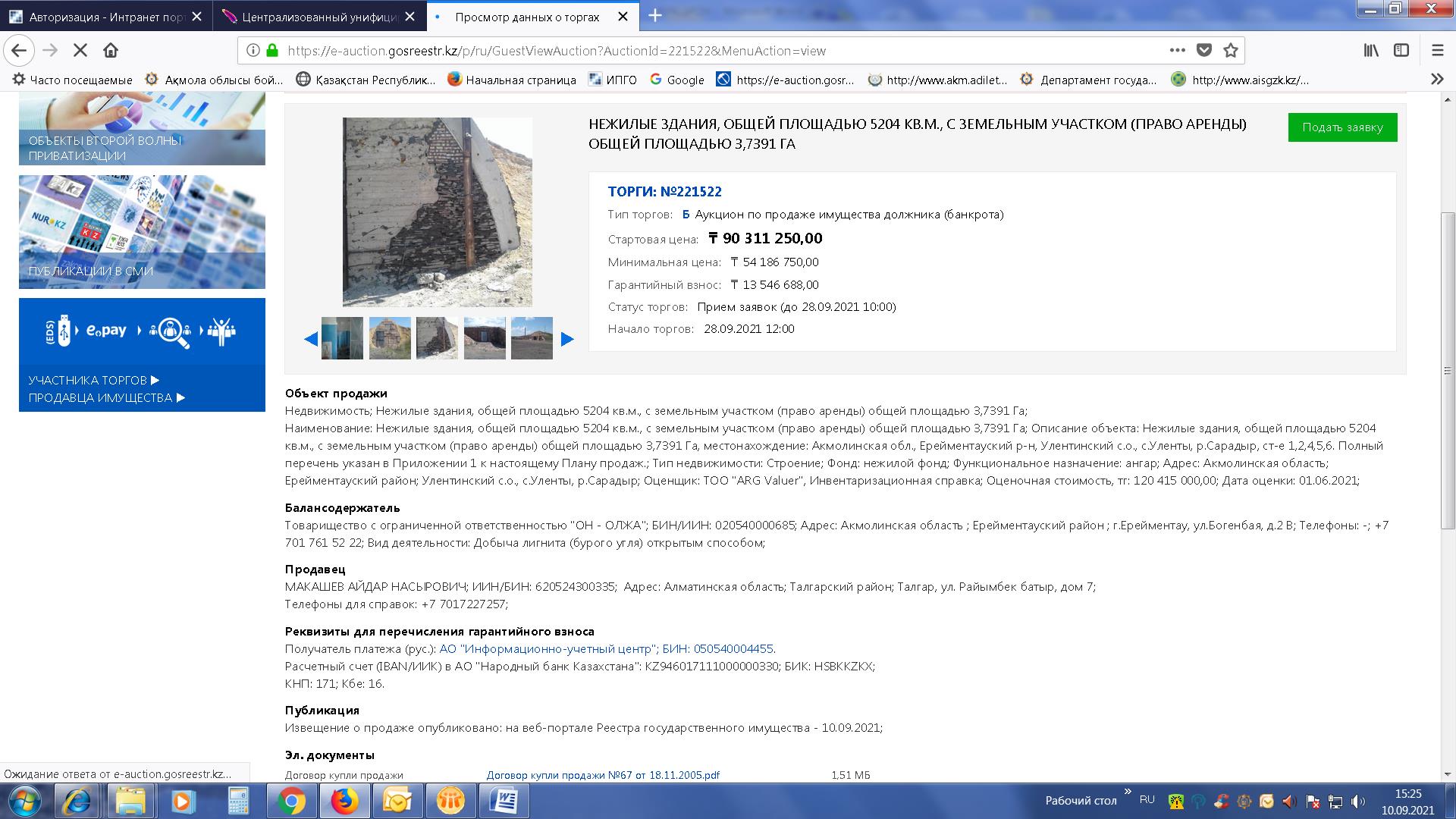The image size is (1456, 819).
Task: Bookmark this page with star icon
Action: coord(1231,51)
